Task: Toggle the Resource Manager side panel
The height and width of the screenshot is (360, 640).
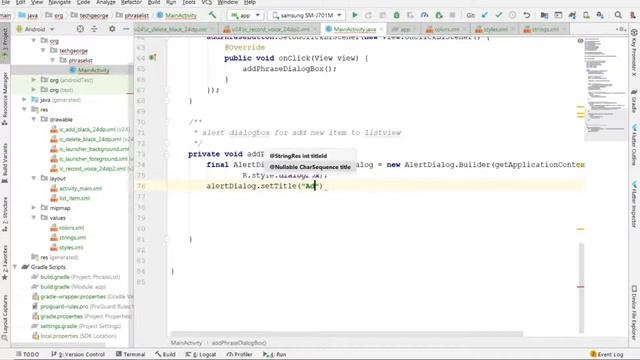Action: tap(5, 98)
